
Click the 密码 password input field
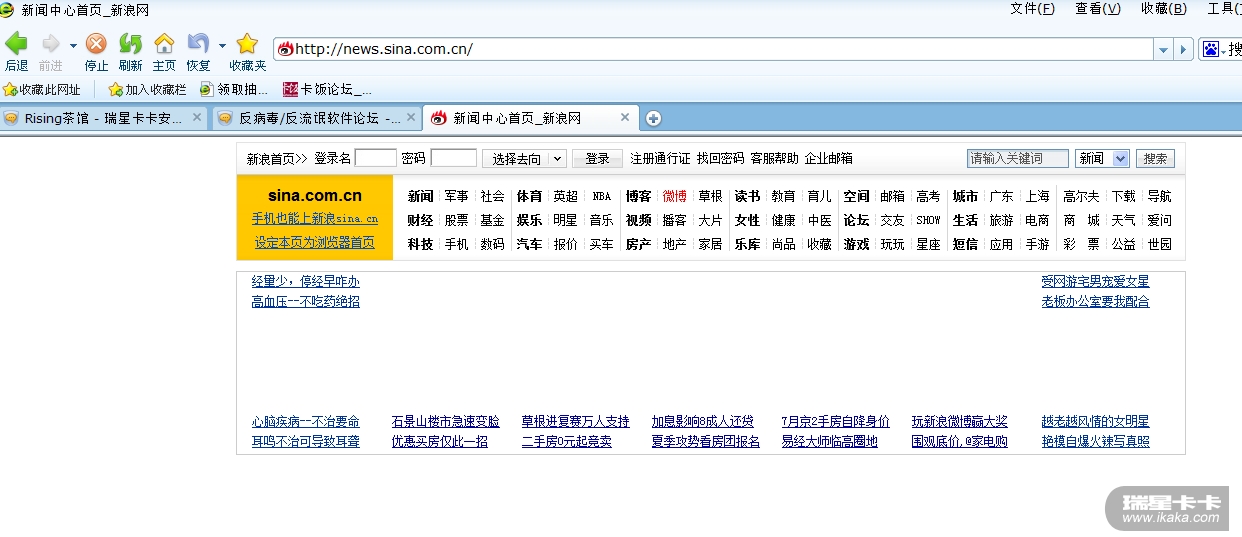453,158
